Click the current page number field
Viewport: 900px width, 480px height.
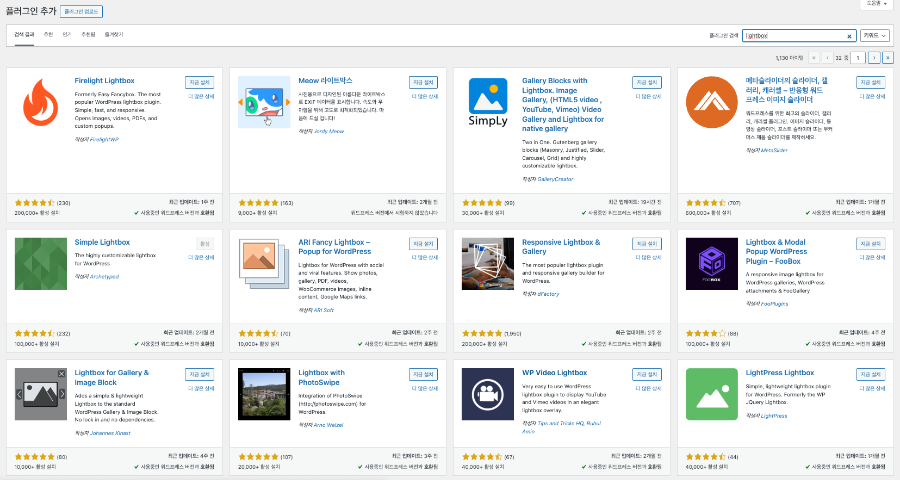pos(858,57)
